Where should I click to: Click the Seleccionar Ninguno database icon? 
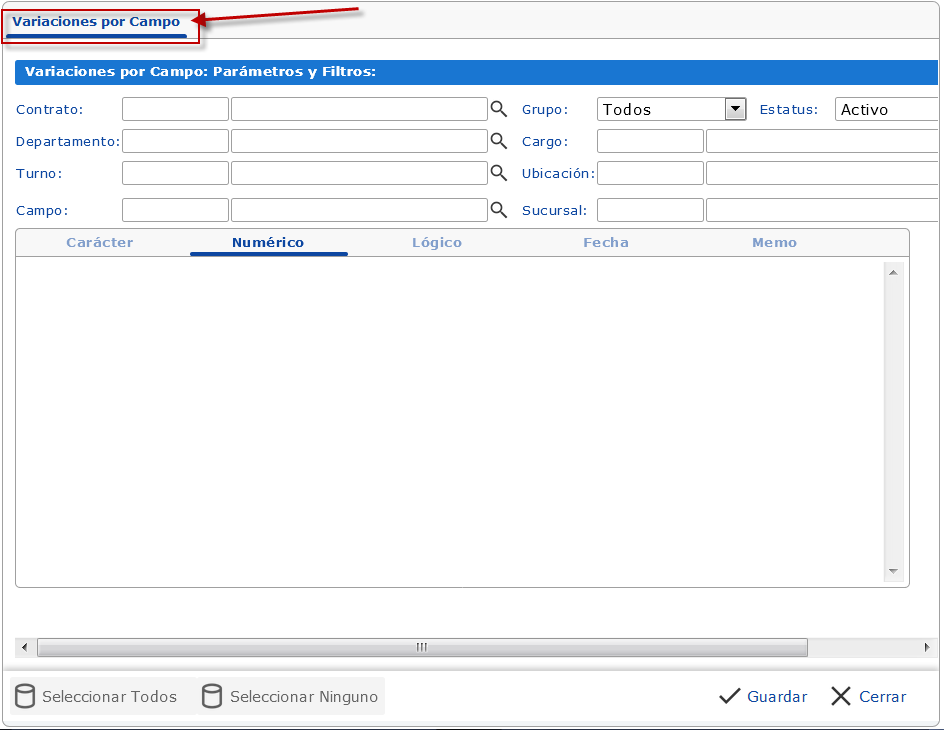(211, 697)
